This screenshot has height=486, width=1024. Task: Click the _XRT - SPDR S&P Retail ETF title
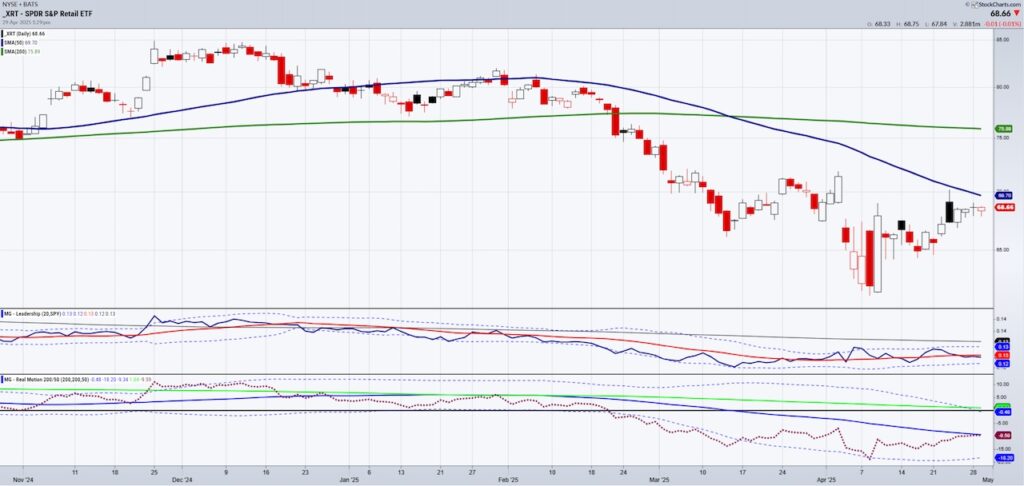(48, 14)
